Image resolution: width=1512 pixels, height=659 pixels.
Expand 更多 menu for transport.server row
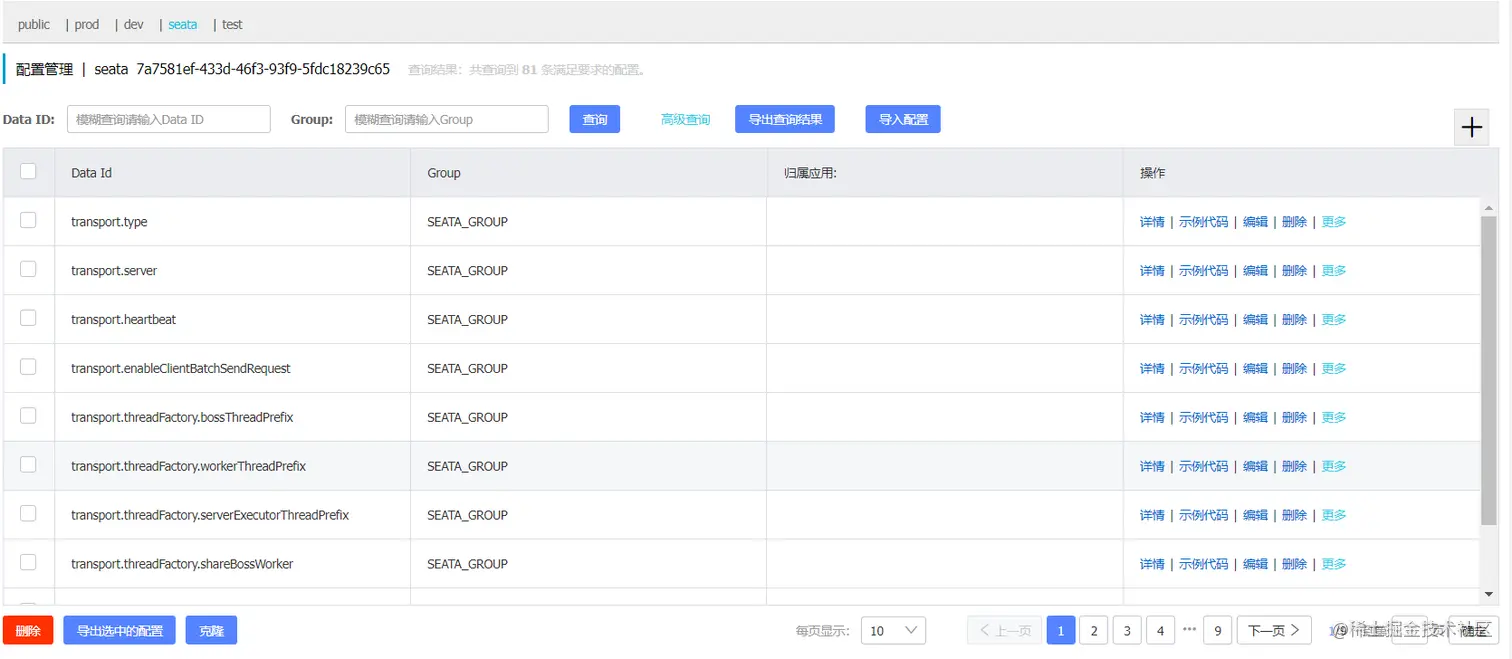click(1334, 271)
